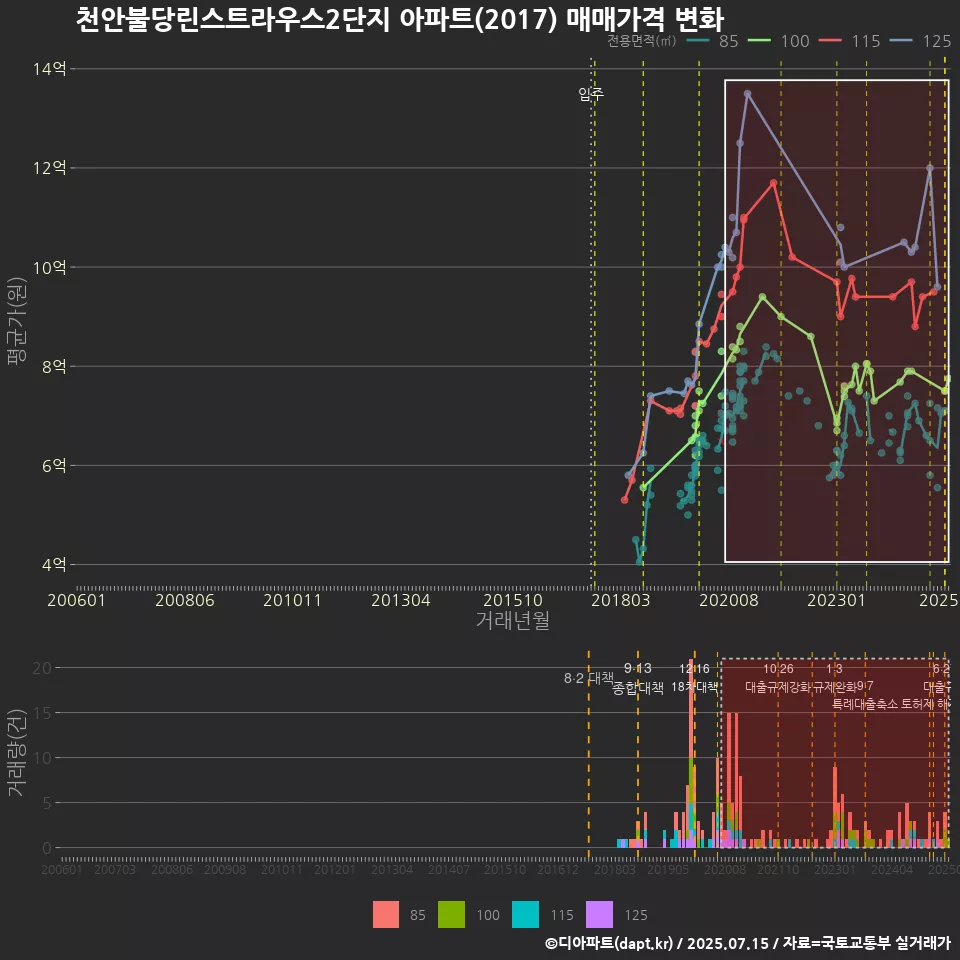The height and width of the screenshot is (960, 960).
Task: Click the 입주 marker label
Action: click(x=591, y=94)
